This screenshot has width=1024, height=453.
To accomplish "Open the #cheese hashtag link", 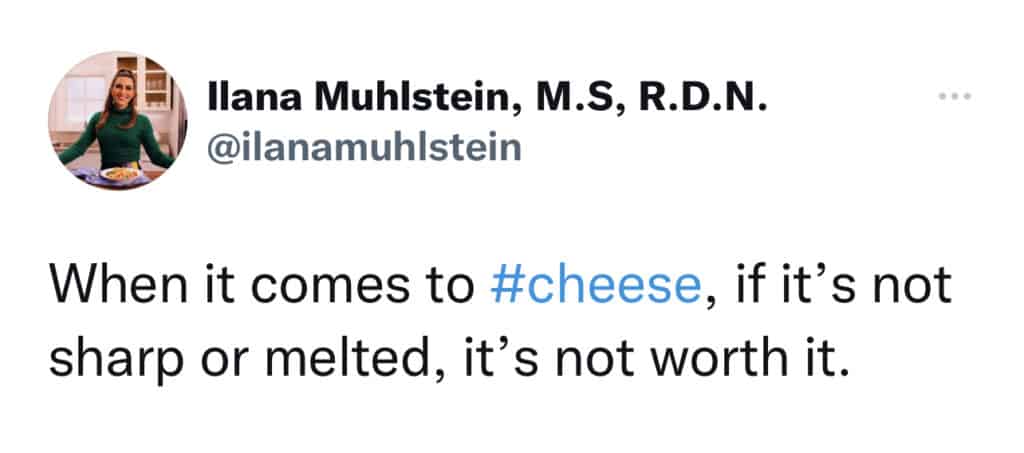I will (x=597, y=287).
